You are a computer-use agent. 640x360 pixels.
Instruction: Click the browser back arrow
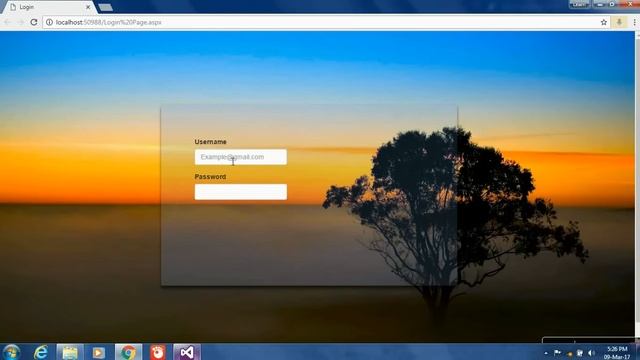7,22
